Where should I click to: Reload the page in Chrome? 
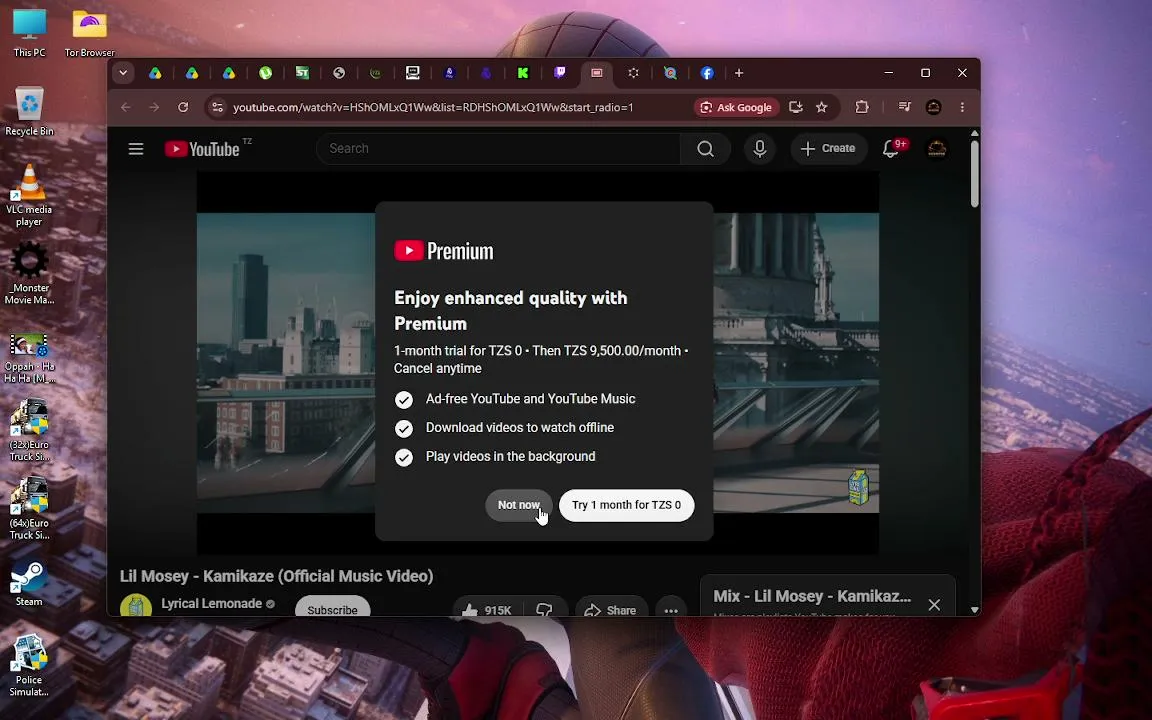pyautogui.click(x=183, y=107)
